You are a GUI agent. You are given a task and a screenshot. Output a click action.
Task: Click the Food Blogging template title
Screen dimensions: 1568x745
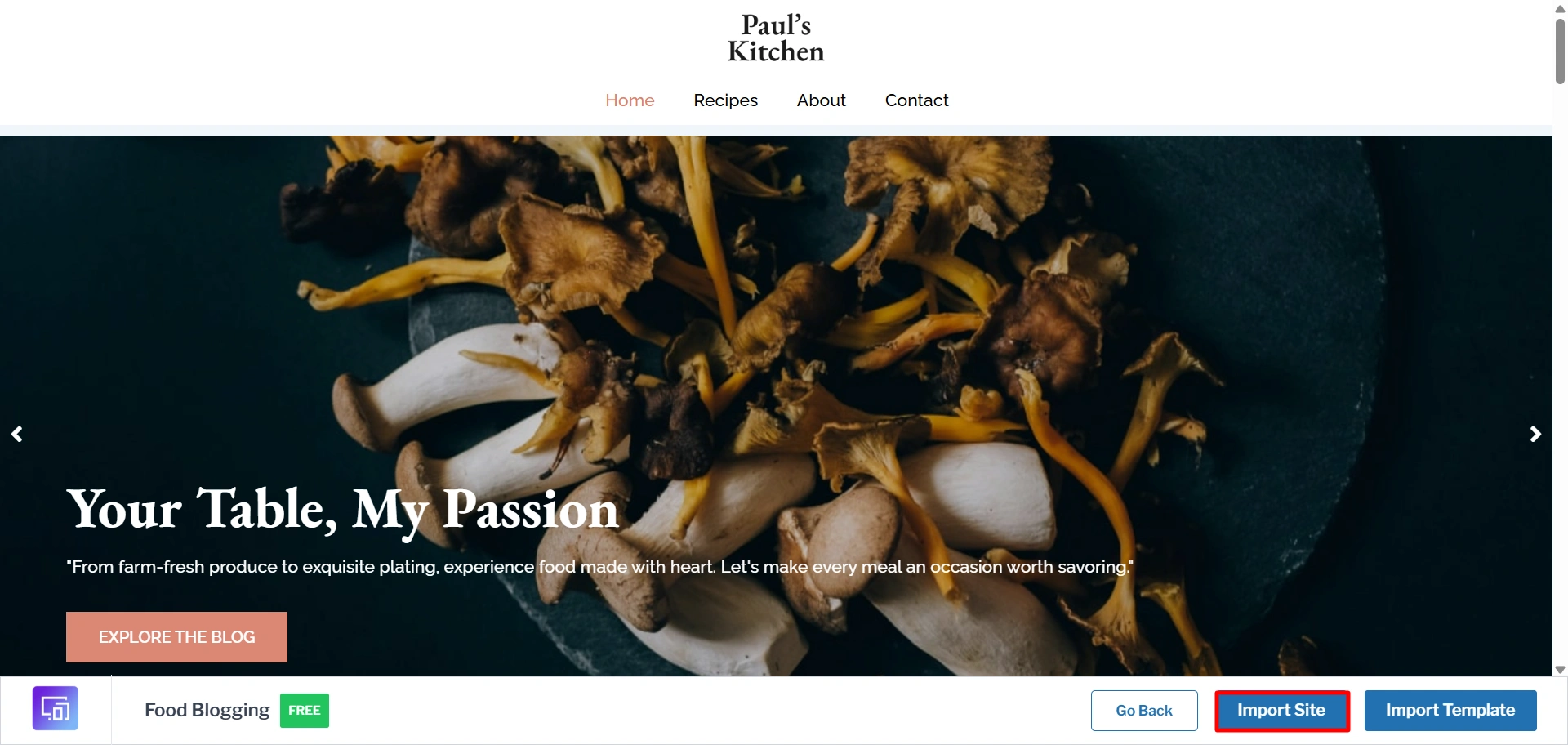pos(207,710)
